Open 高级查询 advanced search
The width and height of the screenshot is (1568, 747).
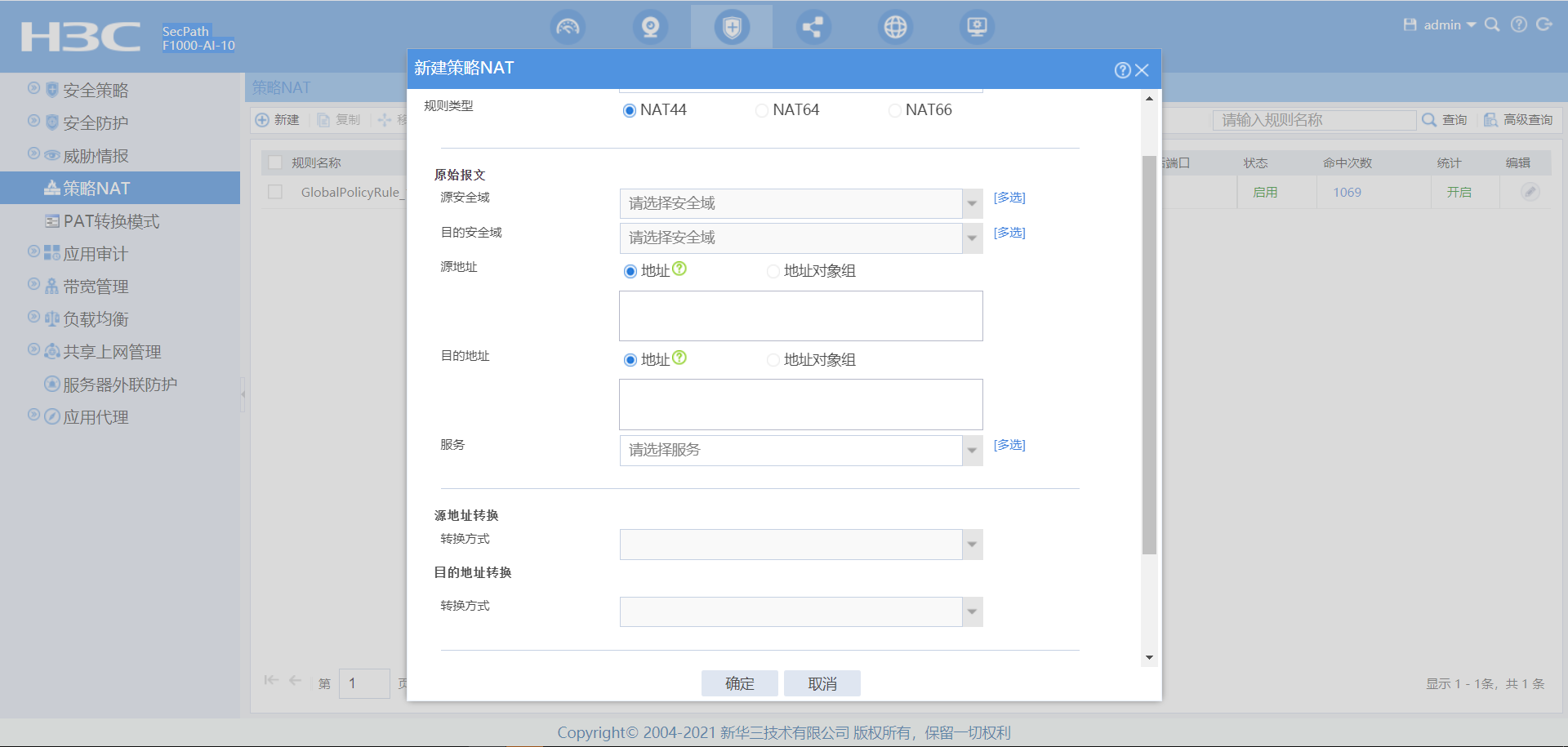point(1518,120)
